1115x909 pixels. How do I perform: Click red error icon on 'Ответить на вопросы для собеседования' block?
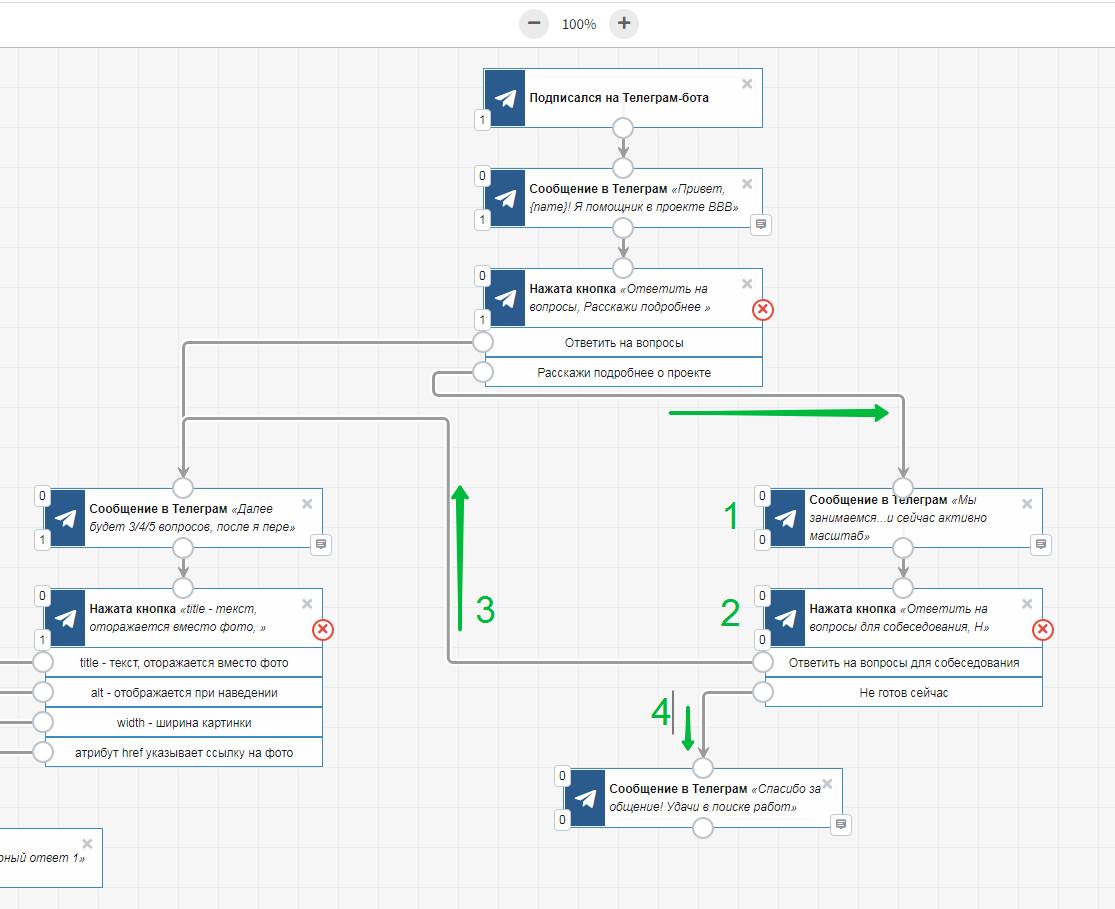pyautogui.click(x=1042, y=630)
